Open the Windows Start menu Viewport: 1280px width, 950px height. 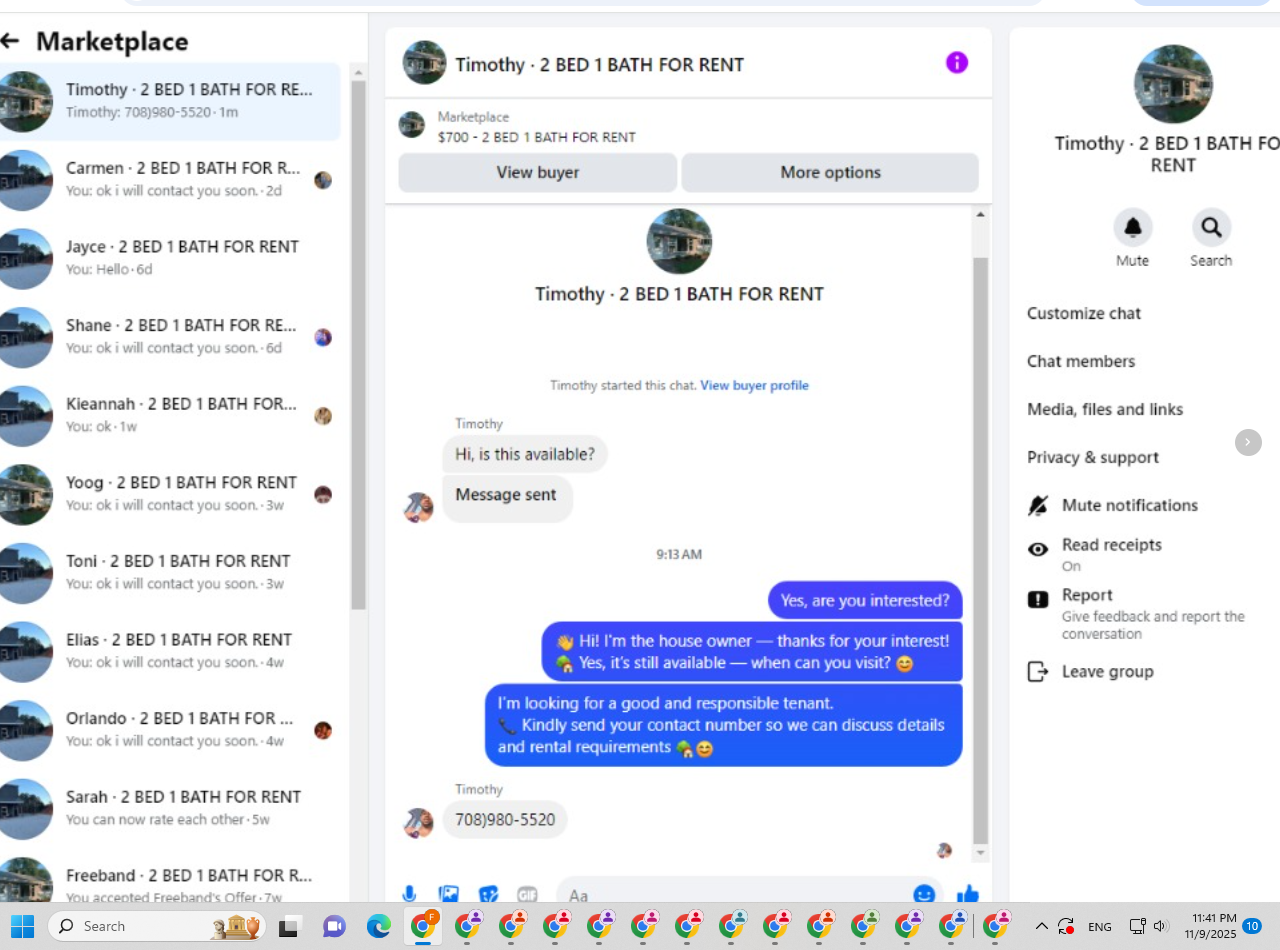[22, 926]
